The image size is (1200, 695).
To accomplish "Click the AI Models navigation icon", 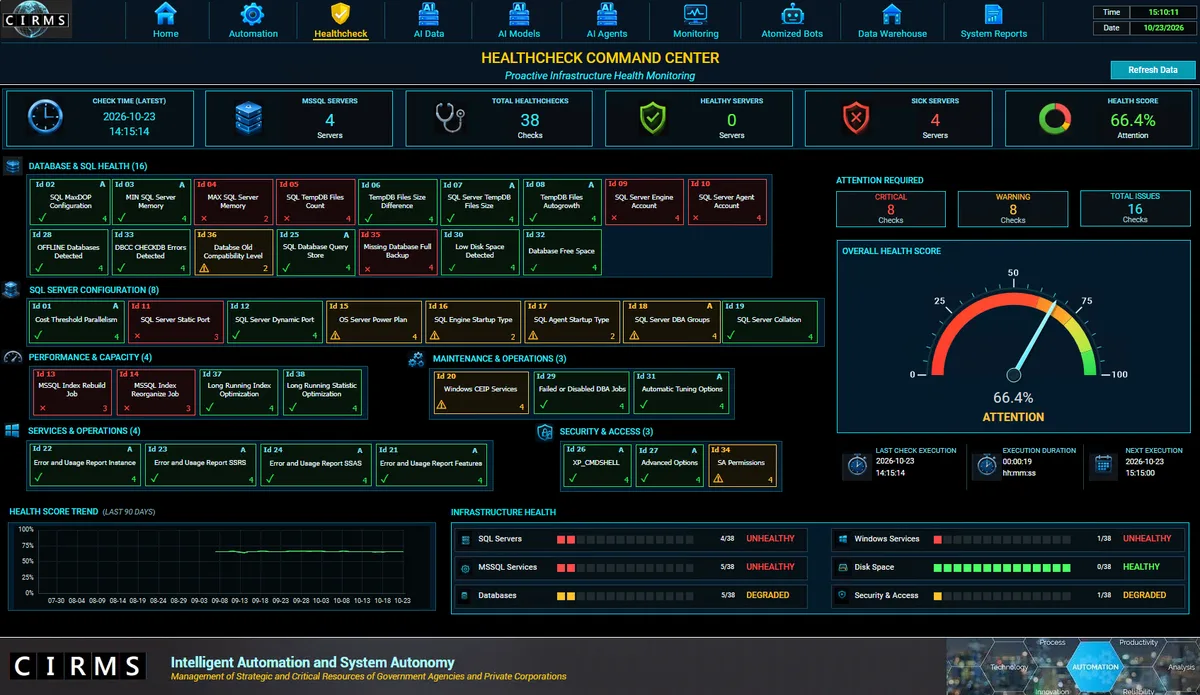I will coord(518,14).
